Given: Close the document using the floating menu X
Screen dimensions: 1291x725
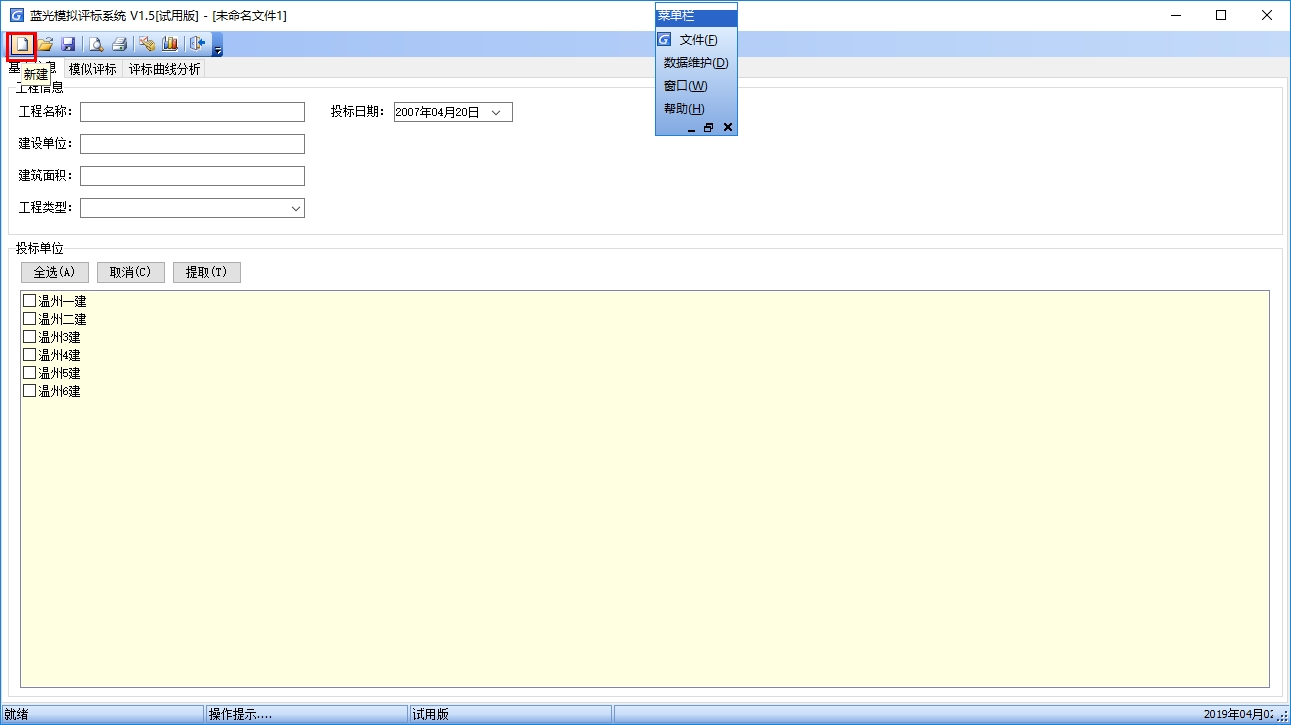Looking at the screenshot, I should click(x=727, y=128).
